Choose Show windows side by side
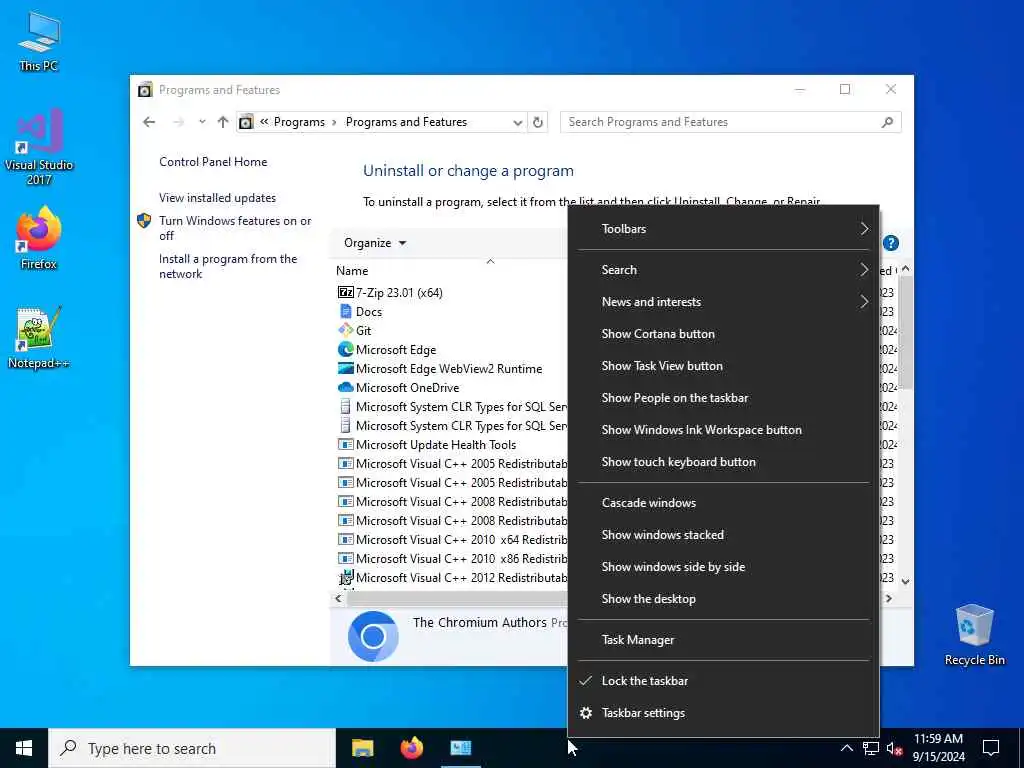This screenshot has width=1024, height=768. (724, 567)
